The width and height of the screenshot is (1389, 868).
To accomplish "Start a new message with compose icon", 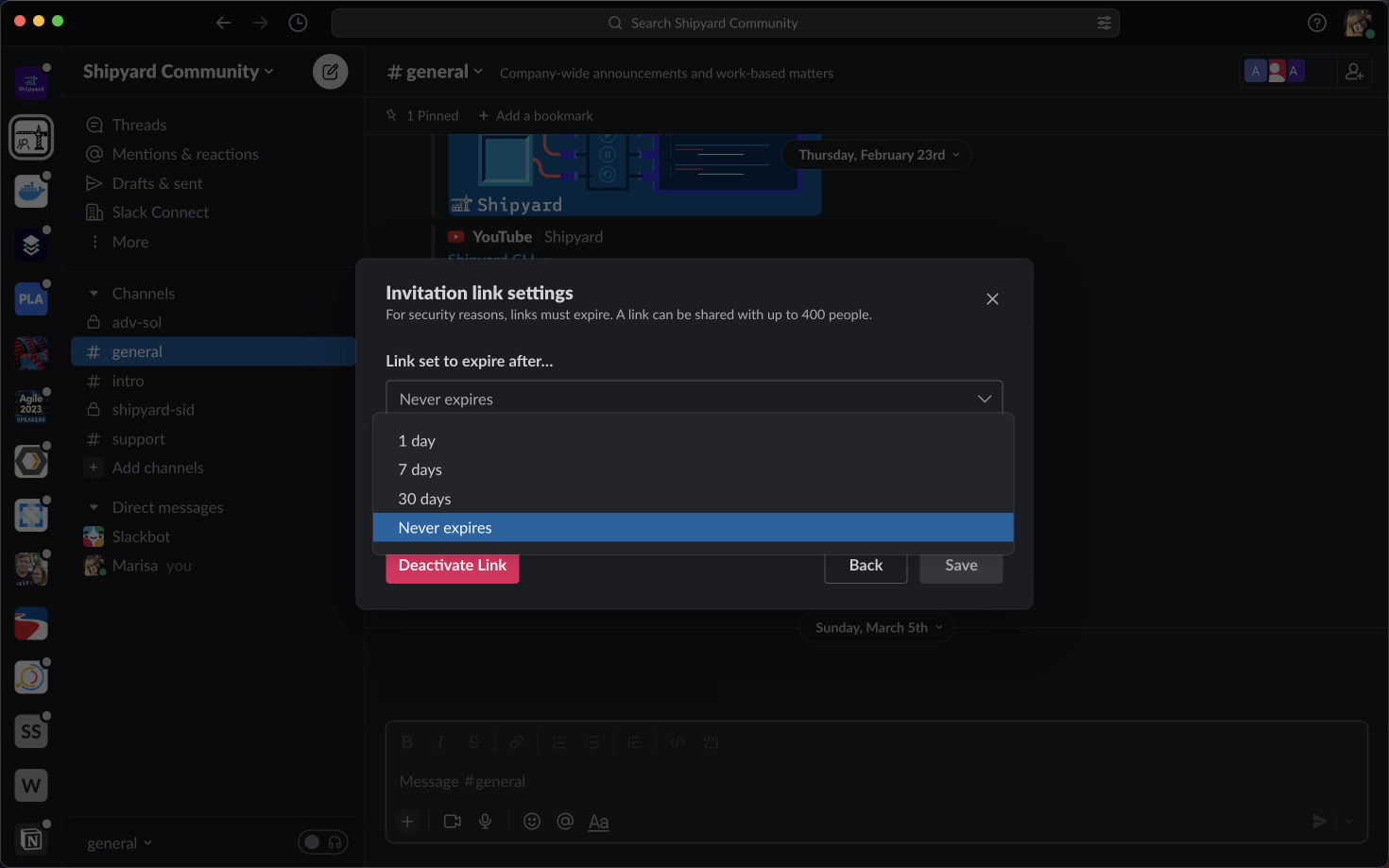I will pos(331,72).
